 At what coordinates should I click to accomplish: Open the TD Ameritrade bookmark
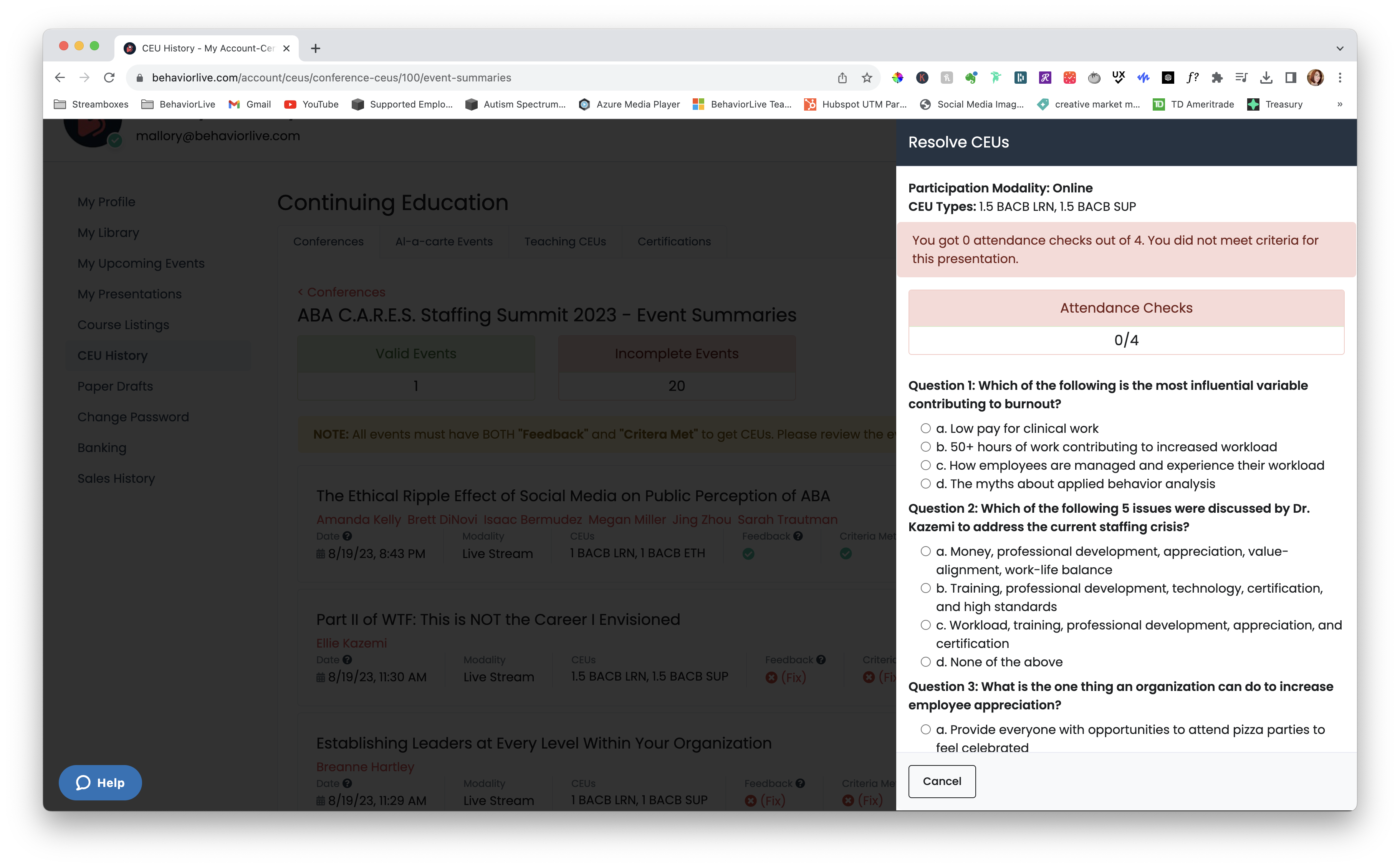[x=1193, y=104]
